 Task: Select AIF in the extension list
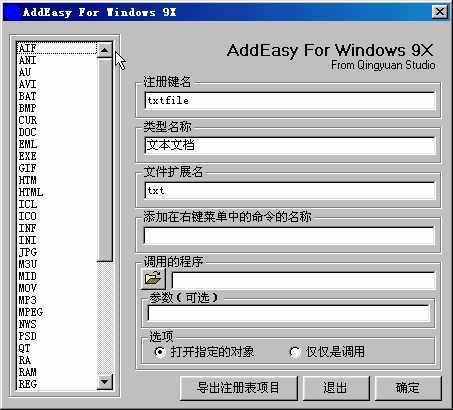(x=57, y=48)
